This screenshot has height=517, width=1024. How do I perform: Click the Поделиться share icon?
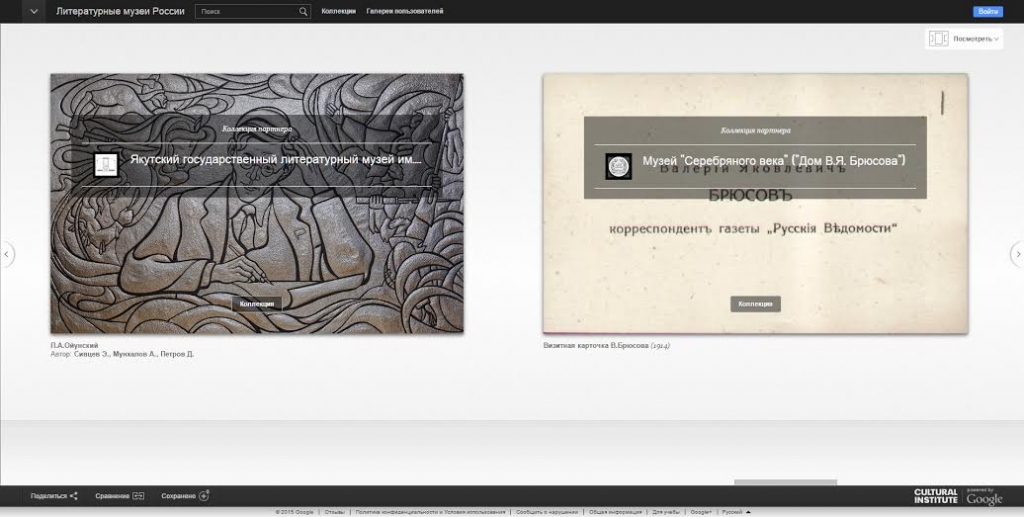click(73, 496)
